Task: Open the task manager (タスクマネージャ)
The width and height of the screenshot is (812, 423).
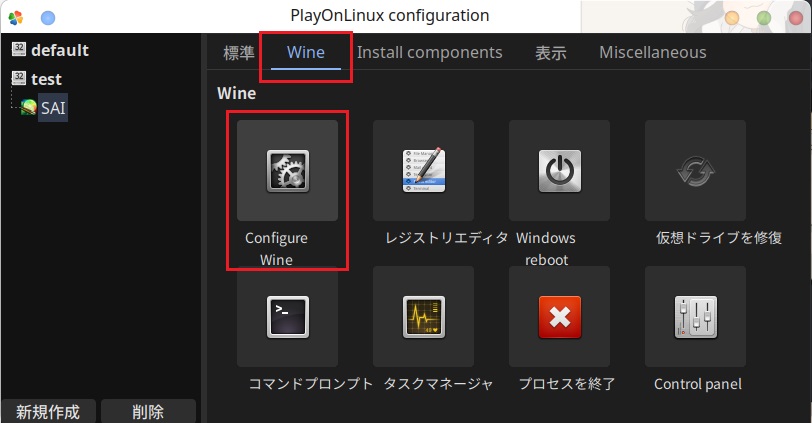Action: [423, 316]
